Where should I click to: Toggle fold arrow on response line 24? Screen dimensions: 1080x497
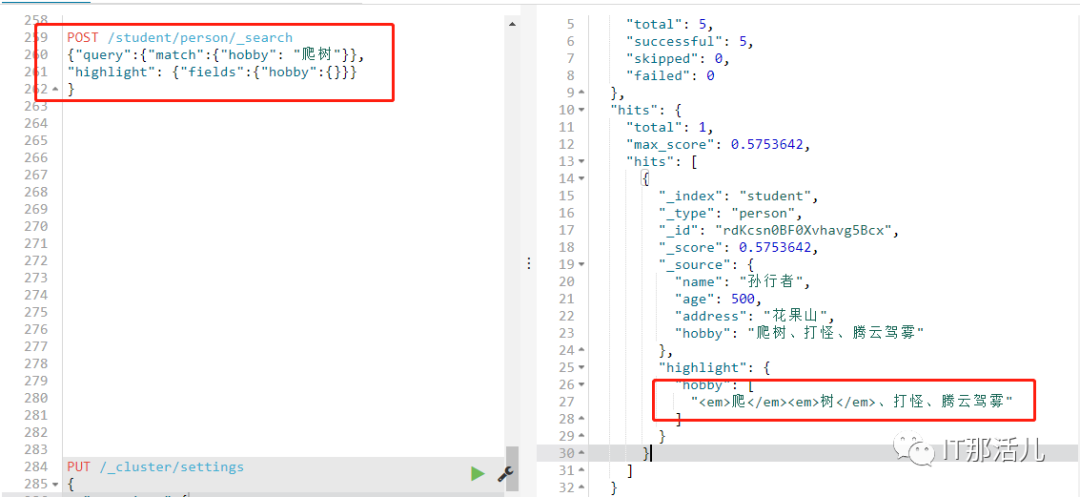pos(581,350)
